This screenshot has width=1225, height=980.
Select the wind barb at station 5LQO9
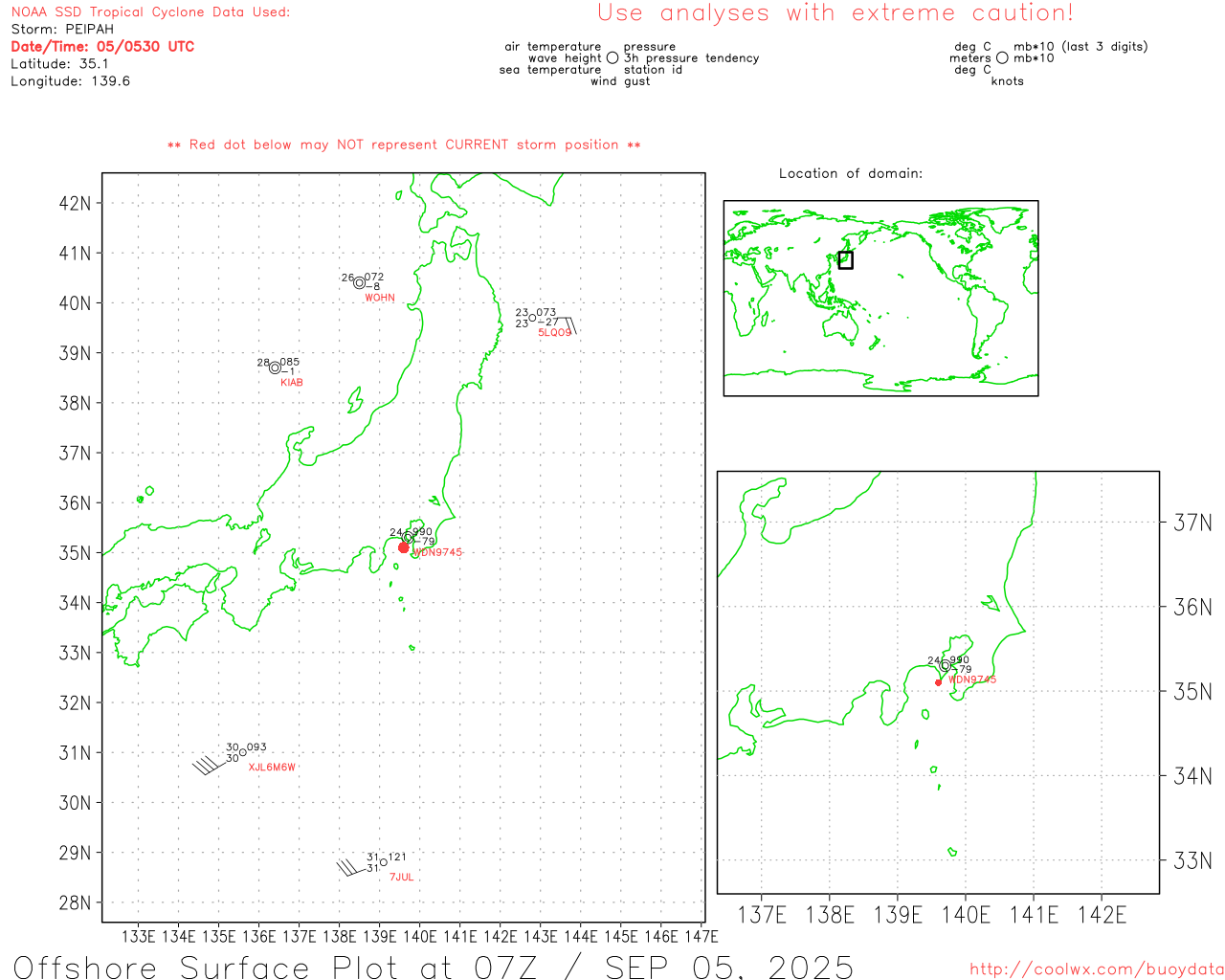567,325
